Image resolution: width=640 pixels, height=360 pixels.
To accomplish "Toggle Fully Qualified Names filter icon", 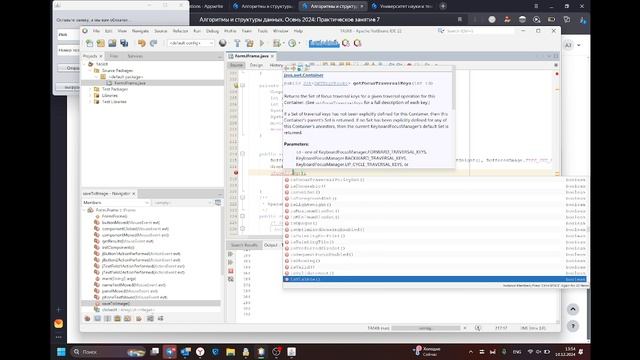I will 139,318.
